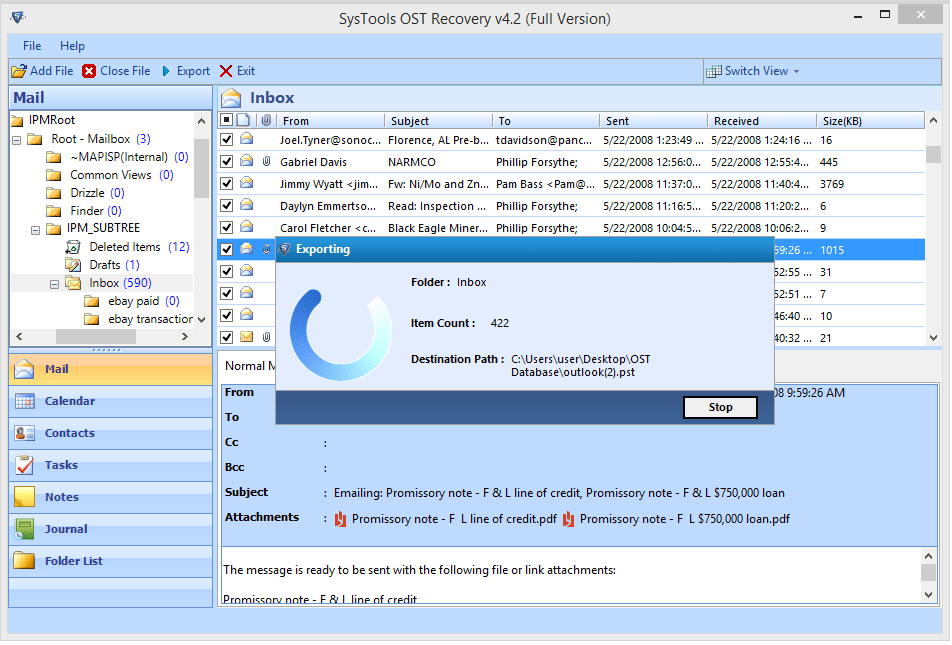952x645 pixels.
Task: Click the PDF icon for line of credit attachment
Action: [x=340, y=520]
